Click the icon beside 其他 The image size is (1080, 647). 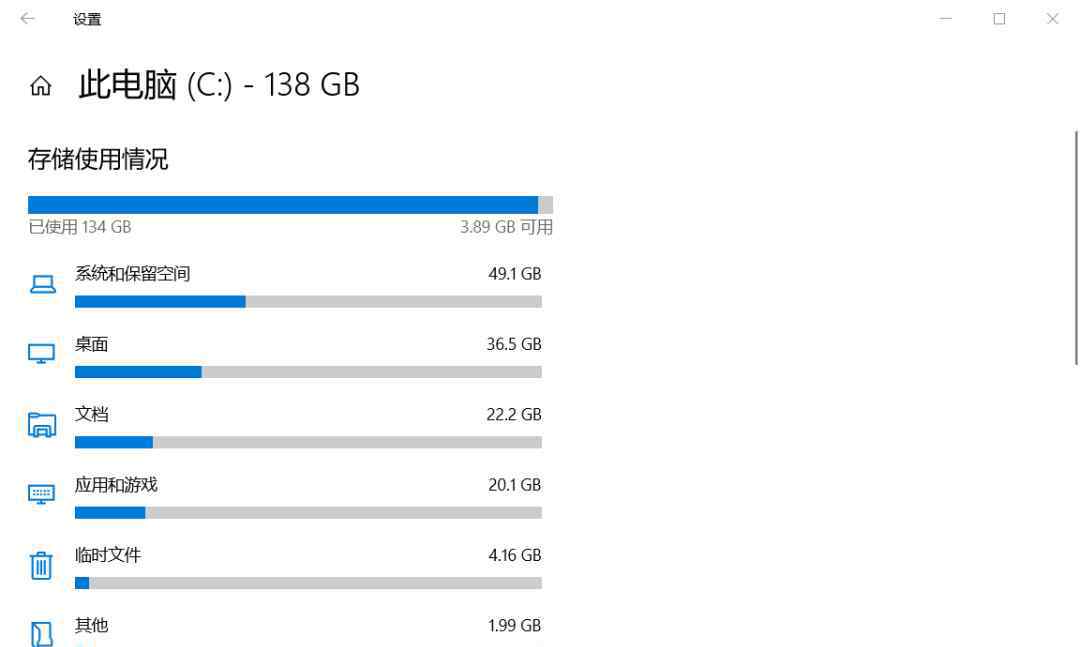41,634
